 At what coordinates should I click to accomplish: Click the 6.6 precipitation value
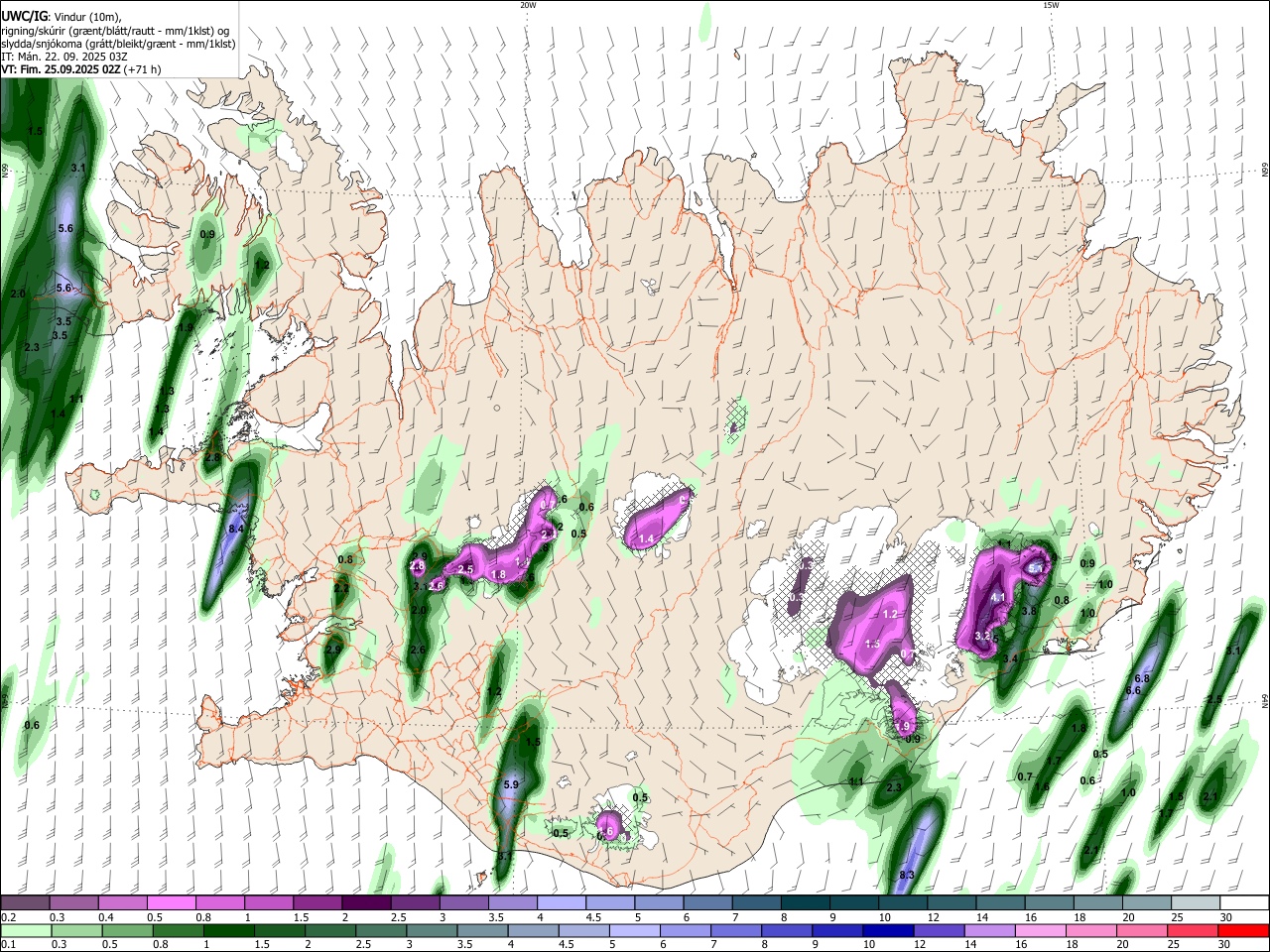[1133, 690]
